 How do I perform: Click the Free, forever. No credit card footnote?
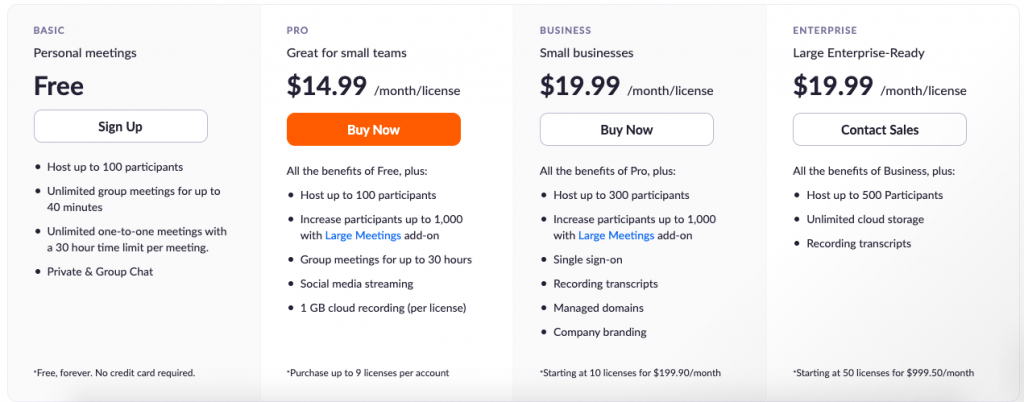click(114, 373)
